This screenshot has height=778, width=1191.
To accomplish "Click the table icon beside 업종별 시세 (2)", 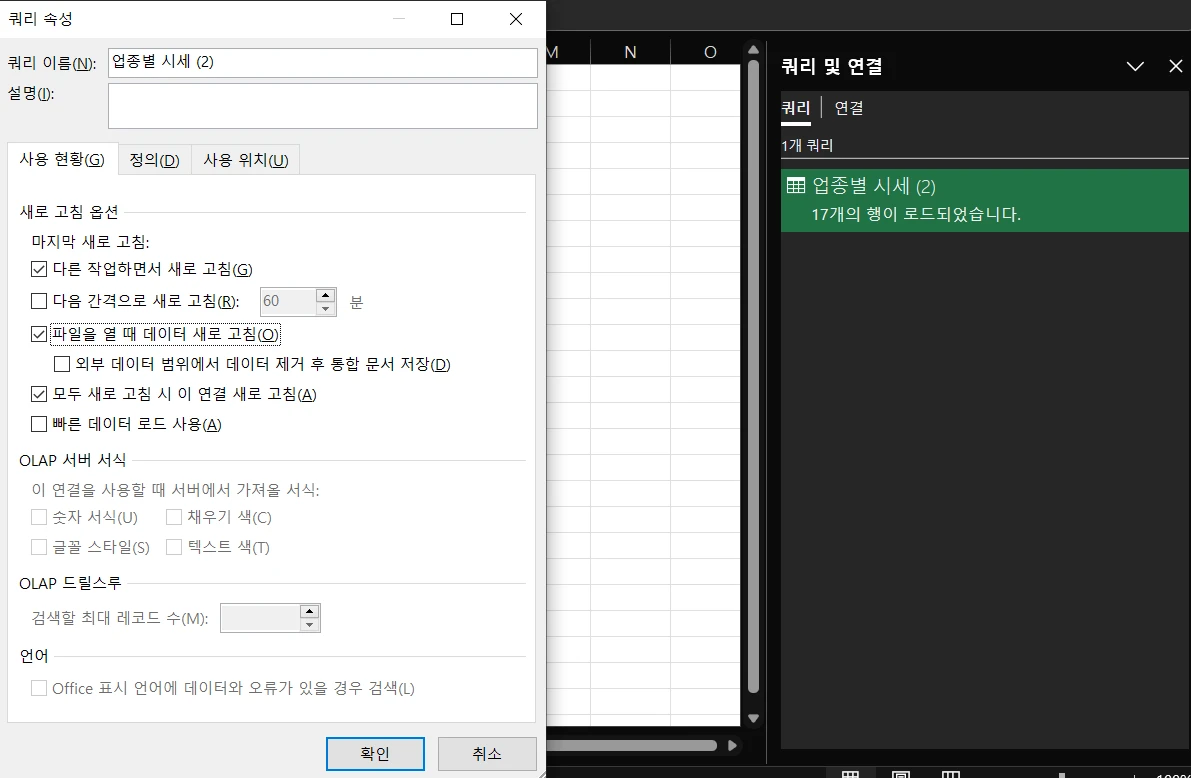I will [x=796, y=185].
